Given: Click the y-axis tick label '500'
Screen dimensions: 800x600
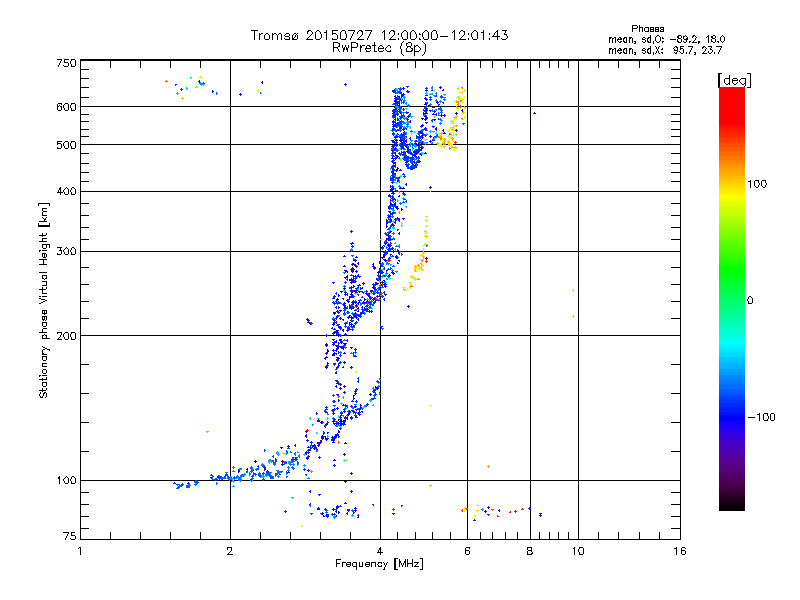Looking at the screenshot, I should [66, 145].
